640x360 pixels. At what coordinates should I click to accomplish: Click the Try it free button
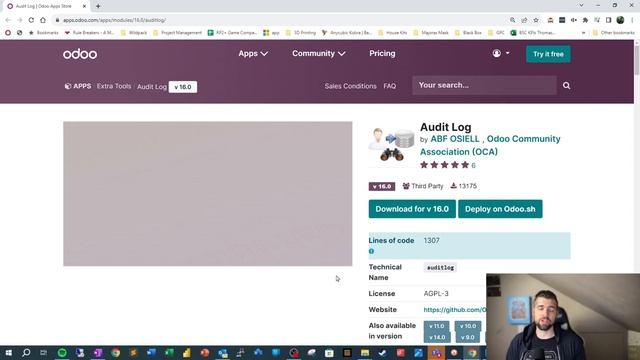(548, 54)
